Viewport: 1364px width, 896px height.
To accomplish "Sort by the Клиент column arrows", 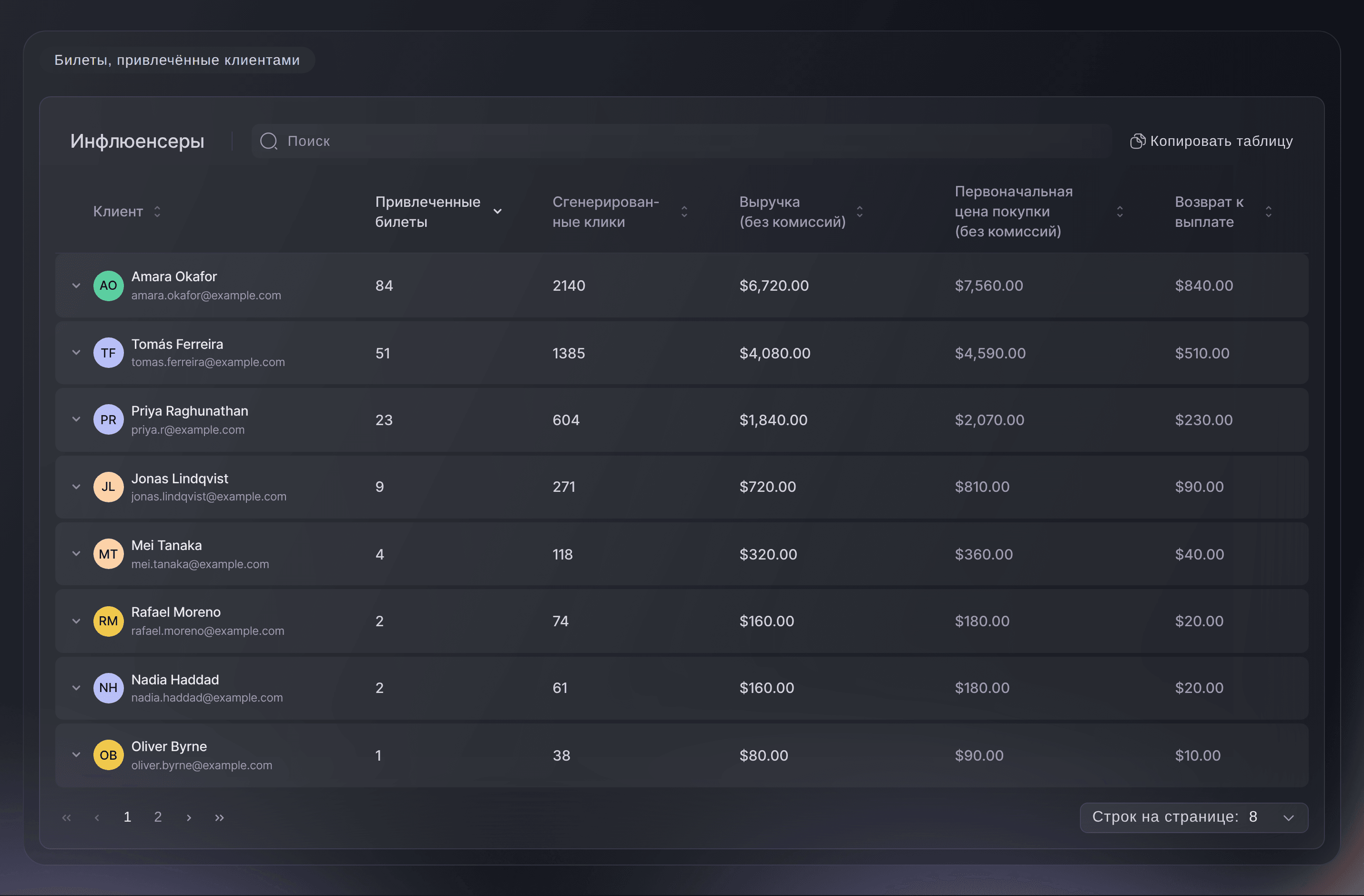I will click(157, 212).
